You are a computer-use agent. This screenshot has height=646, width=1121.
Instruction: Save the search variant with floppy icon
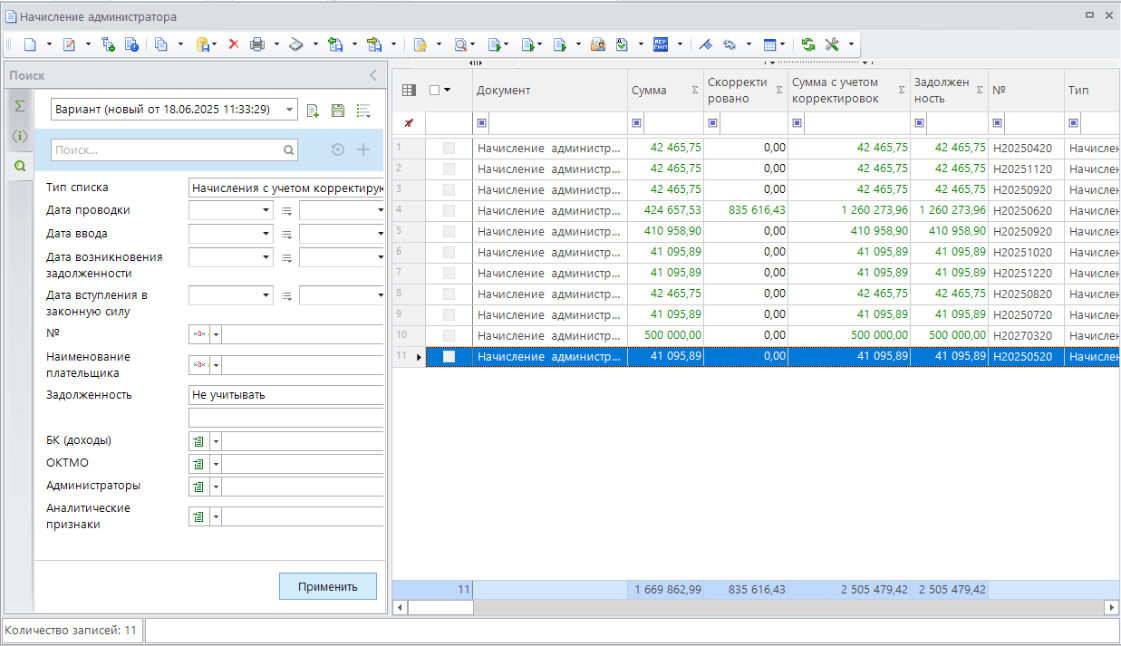point(338,110)
